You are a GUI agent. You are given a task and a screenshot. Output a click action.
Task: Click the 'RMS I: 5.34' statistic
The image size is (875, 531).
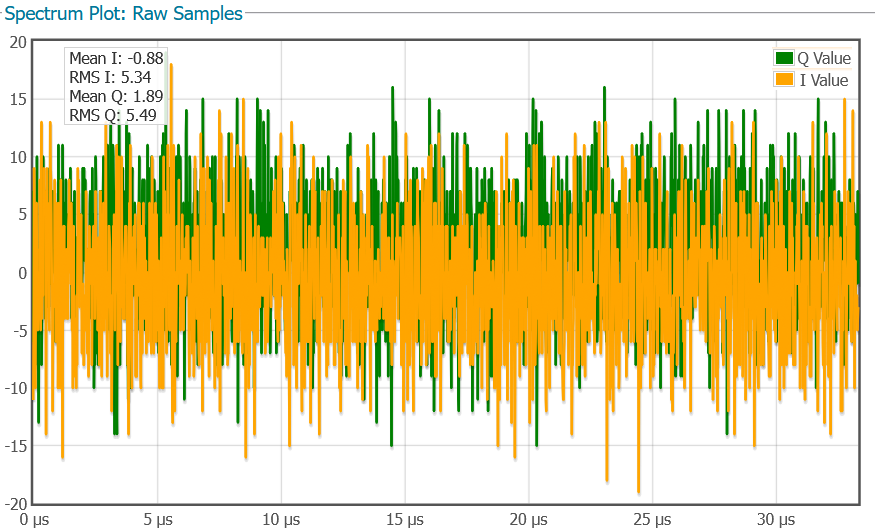pos(110,77)
